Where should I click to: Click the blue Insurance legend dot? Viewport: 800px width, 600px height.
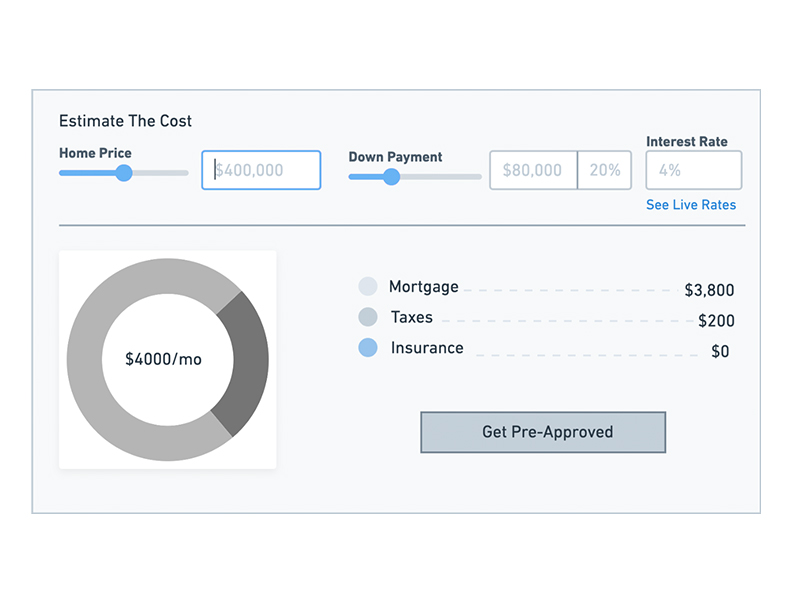click(368, 348)
